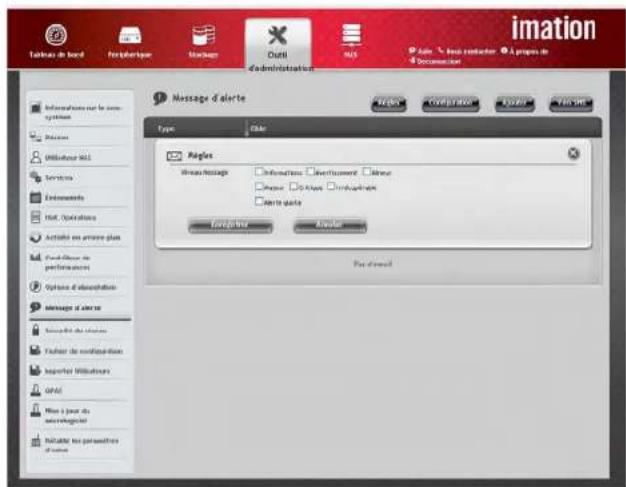
Task: Tick the Mineur level checkbox
Action: [x=366, y=171]
